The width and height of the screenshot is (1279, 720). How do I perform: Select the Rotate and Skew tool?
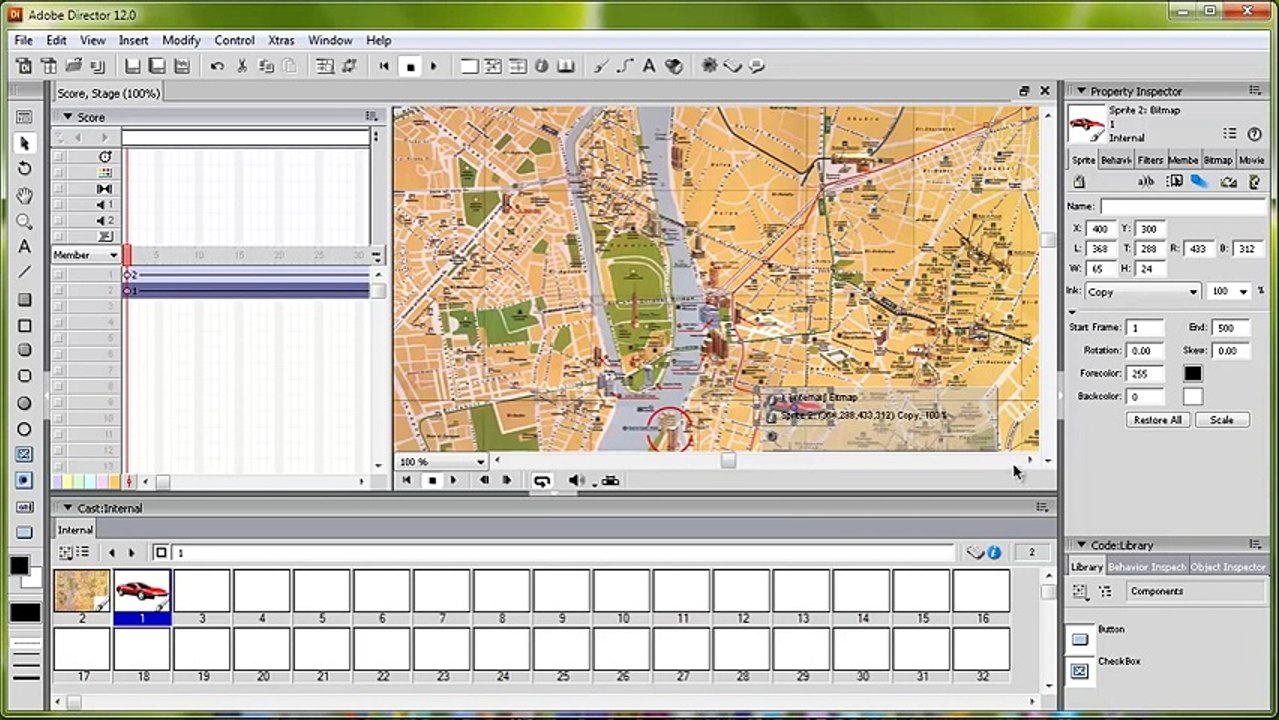click(x=25, y=169)
